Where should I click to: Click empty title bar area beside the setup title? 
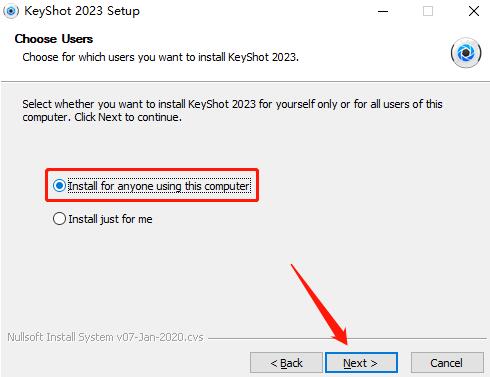(x=257, y=11)
